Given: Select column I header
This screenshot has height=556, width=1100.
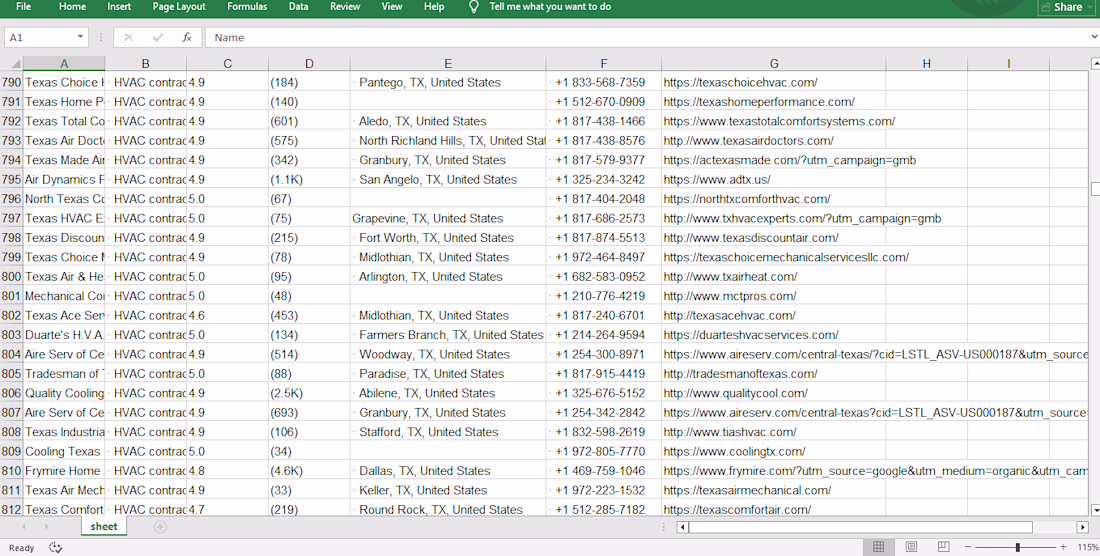Looking at the screenshot, I should pyautogui.click(x=1009, y=64).
